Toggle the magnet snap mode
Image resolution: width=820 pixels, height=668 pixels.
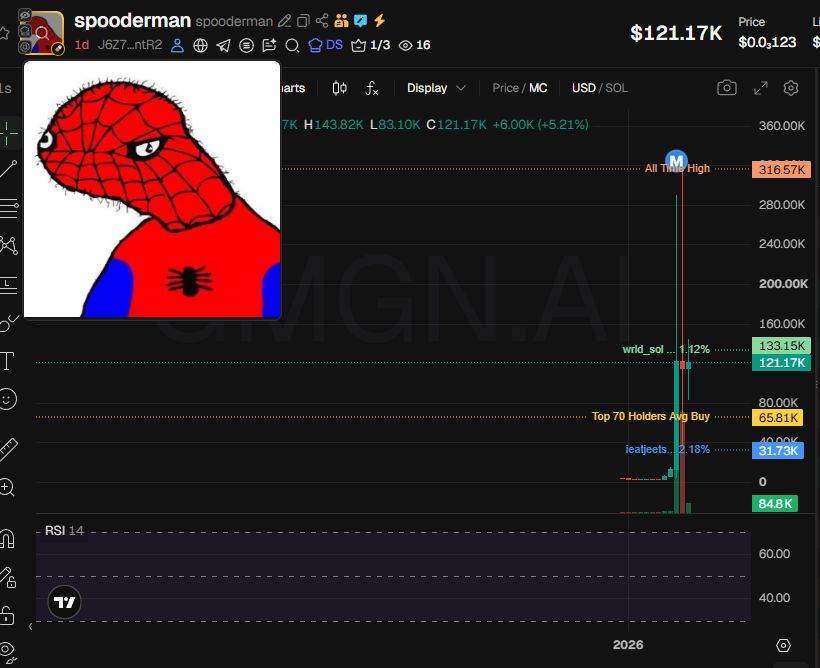pos(7,538)
